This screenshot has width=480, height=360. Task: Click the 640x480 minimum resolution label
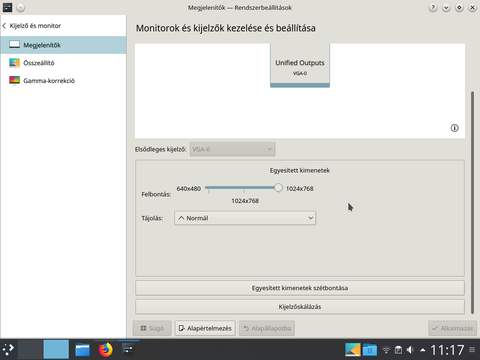[x=189, y=189]
